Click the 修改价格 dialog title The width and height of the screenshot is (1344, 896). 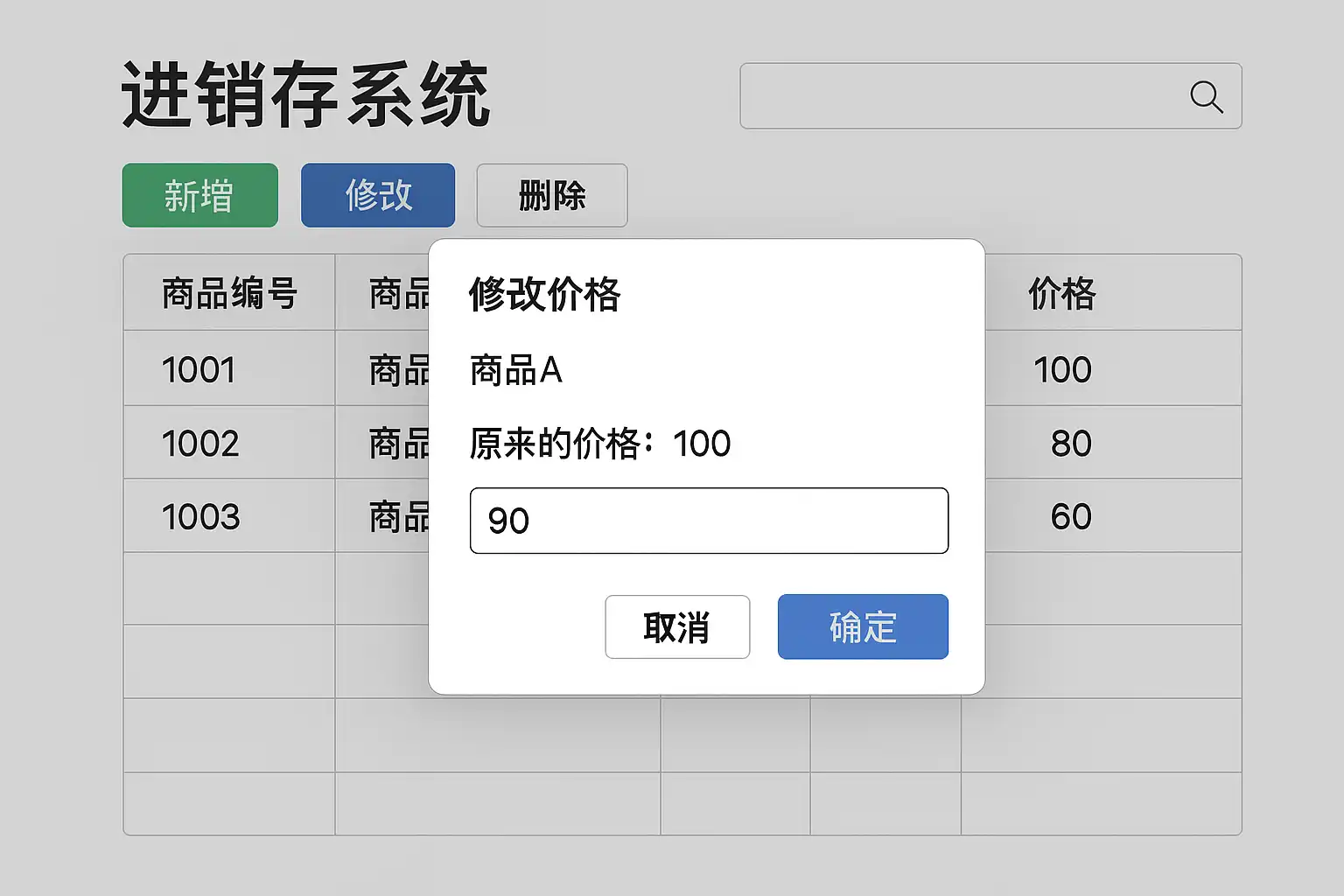click(544, 294)
